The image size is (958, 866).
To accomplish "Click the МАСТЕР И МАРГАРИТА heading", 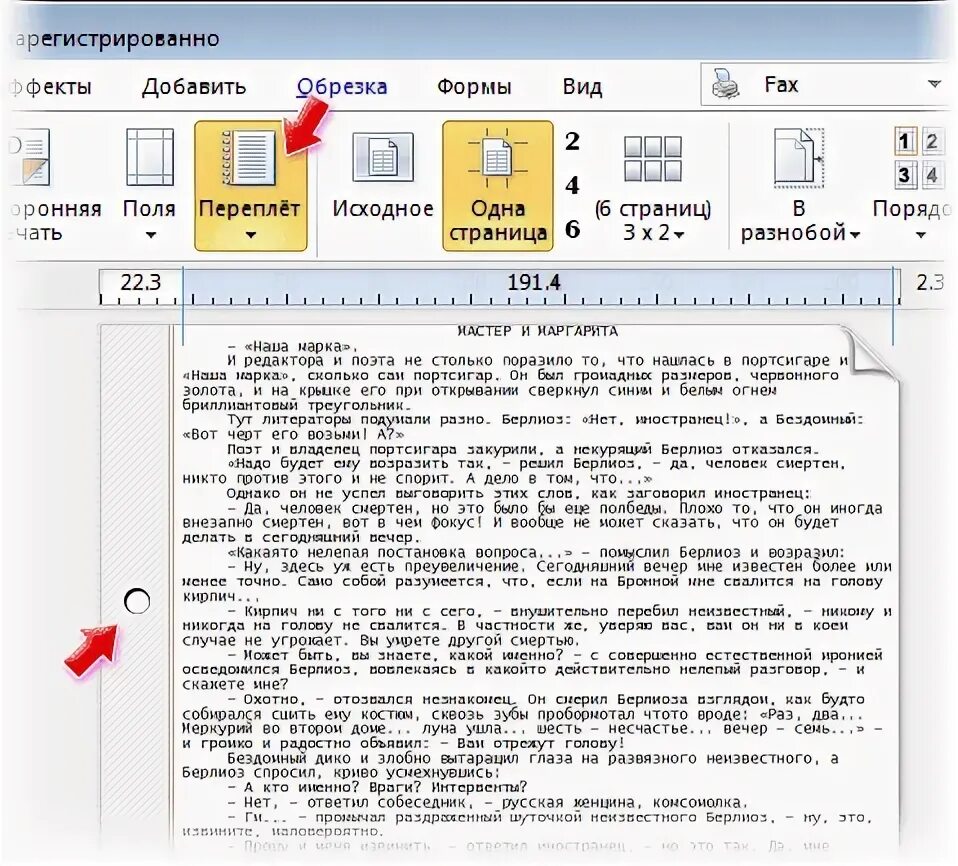I will [538, 331].
